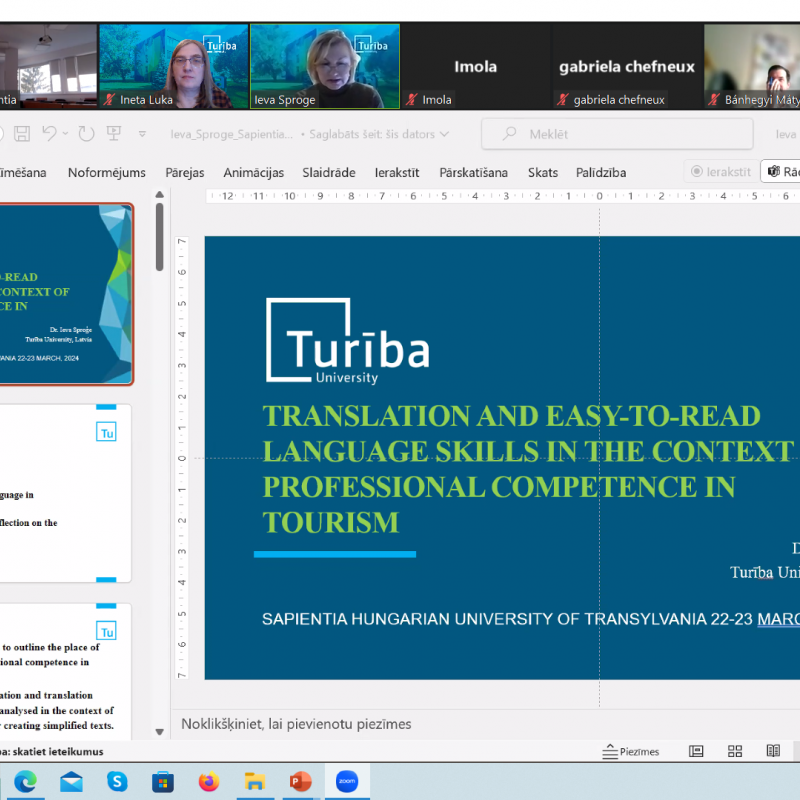This screenshot has width=800, height=800.
Task: Click the muted mic icon by Bánhegyi
Action: [713, 99]
